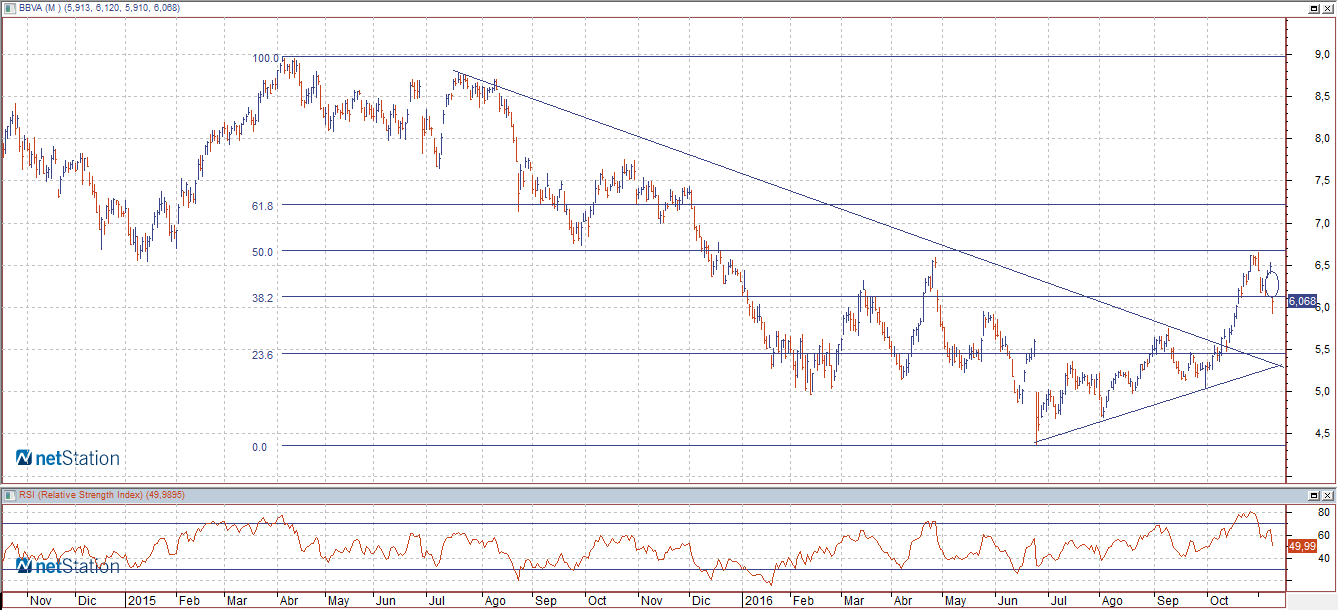Select the ascending blue trendline from the June low
The image size is (1338, 610).
click(x=1159, y=404)
